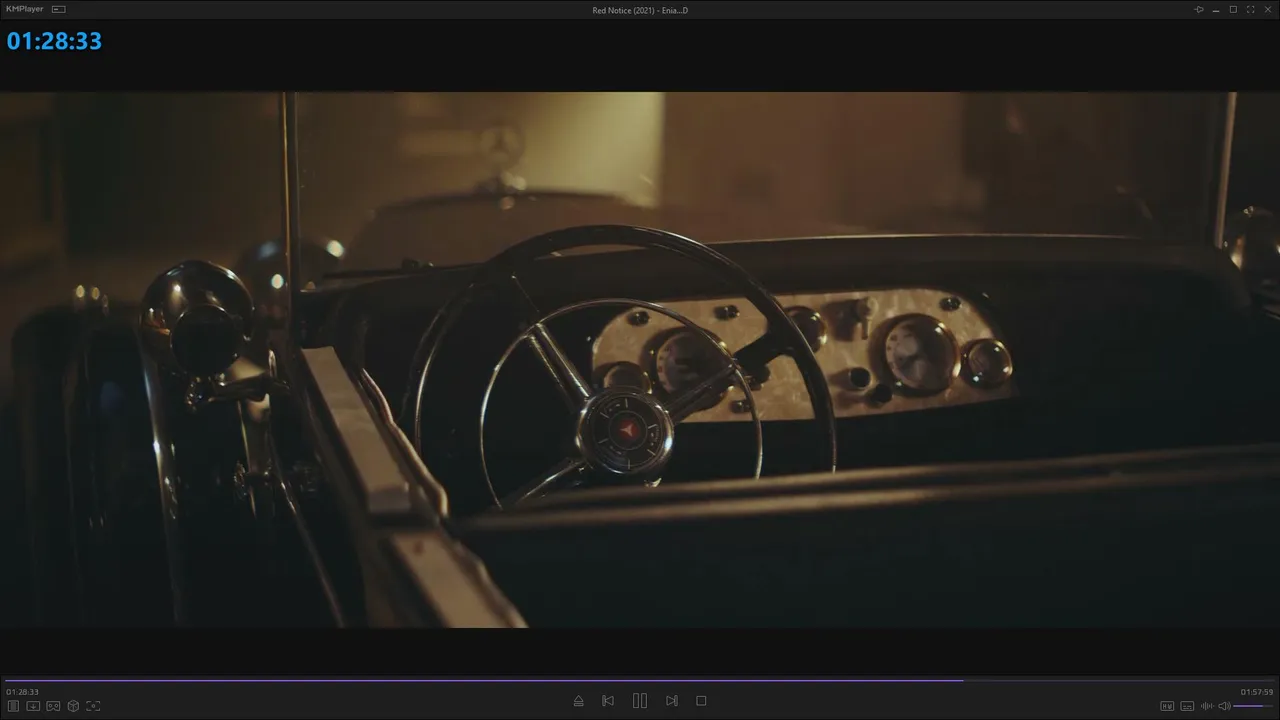Pin the player window on top
The height and width of the screenshot is (720, 1280).
point(1199,9)
